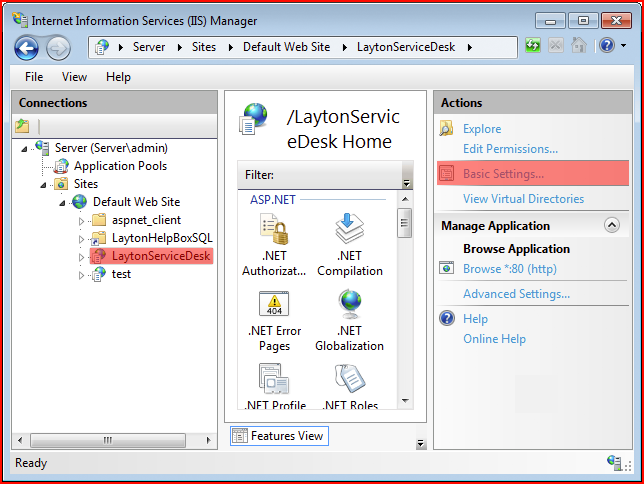Viewport: 644px width, 484px height.
Task: Open Basic Settings... link
Action: 503,174
